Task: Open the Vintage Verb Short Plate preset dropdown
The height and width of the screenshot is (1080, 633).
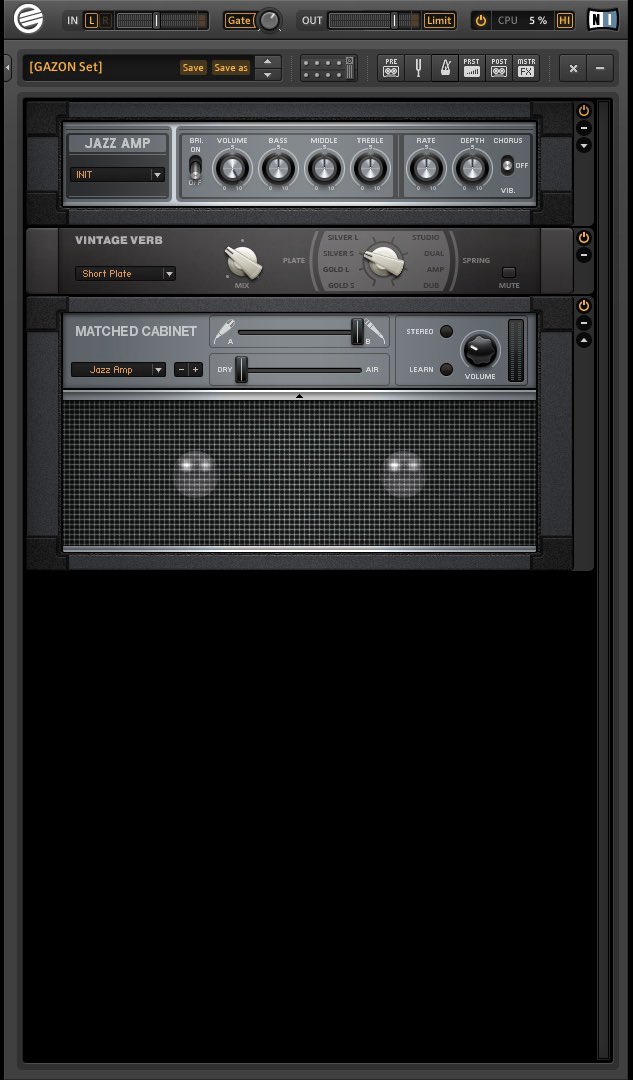Action: point(125,273)
